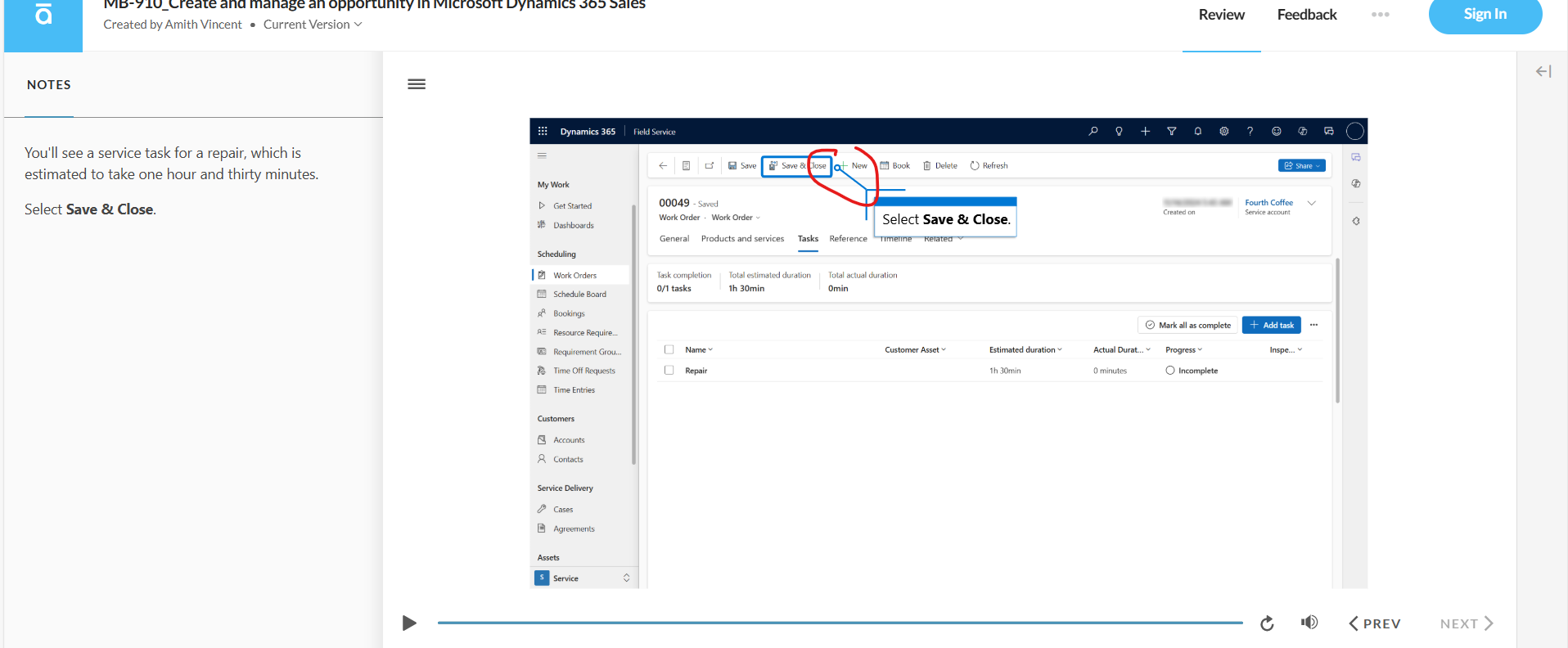Open the Fourth Coffee service account link
Image resolution: width=1568 pixels, height=648 pixels.
(1268, 202)
